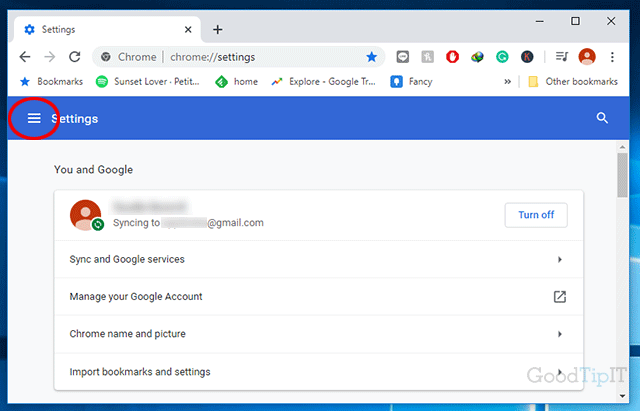Click the account avatar in You and Google

[86, 215]
